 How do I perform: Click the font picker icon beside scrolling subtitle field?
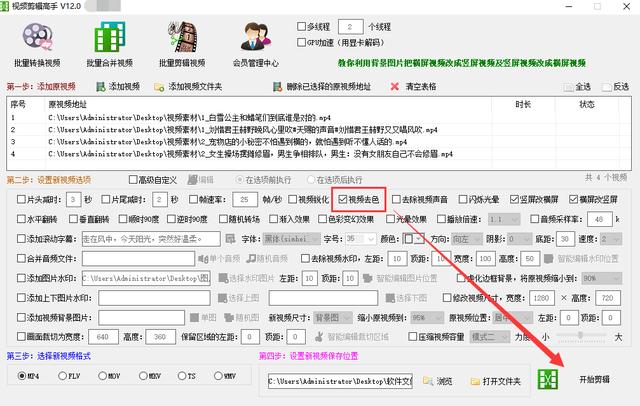click(231, 239)
